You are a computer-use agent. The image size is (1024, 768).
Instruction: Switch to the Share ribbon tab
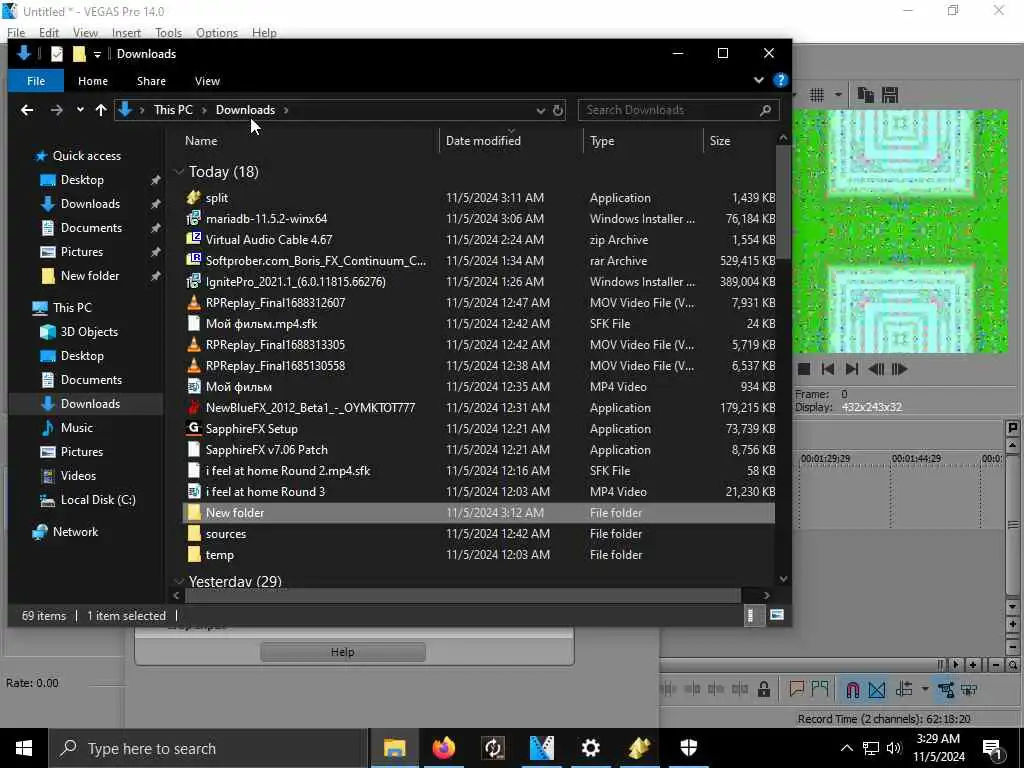coord(151,81)
